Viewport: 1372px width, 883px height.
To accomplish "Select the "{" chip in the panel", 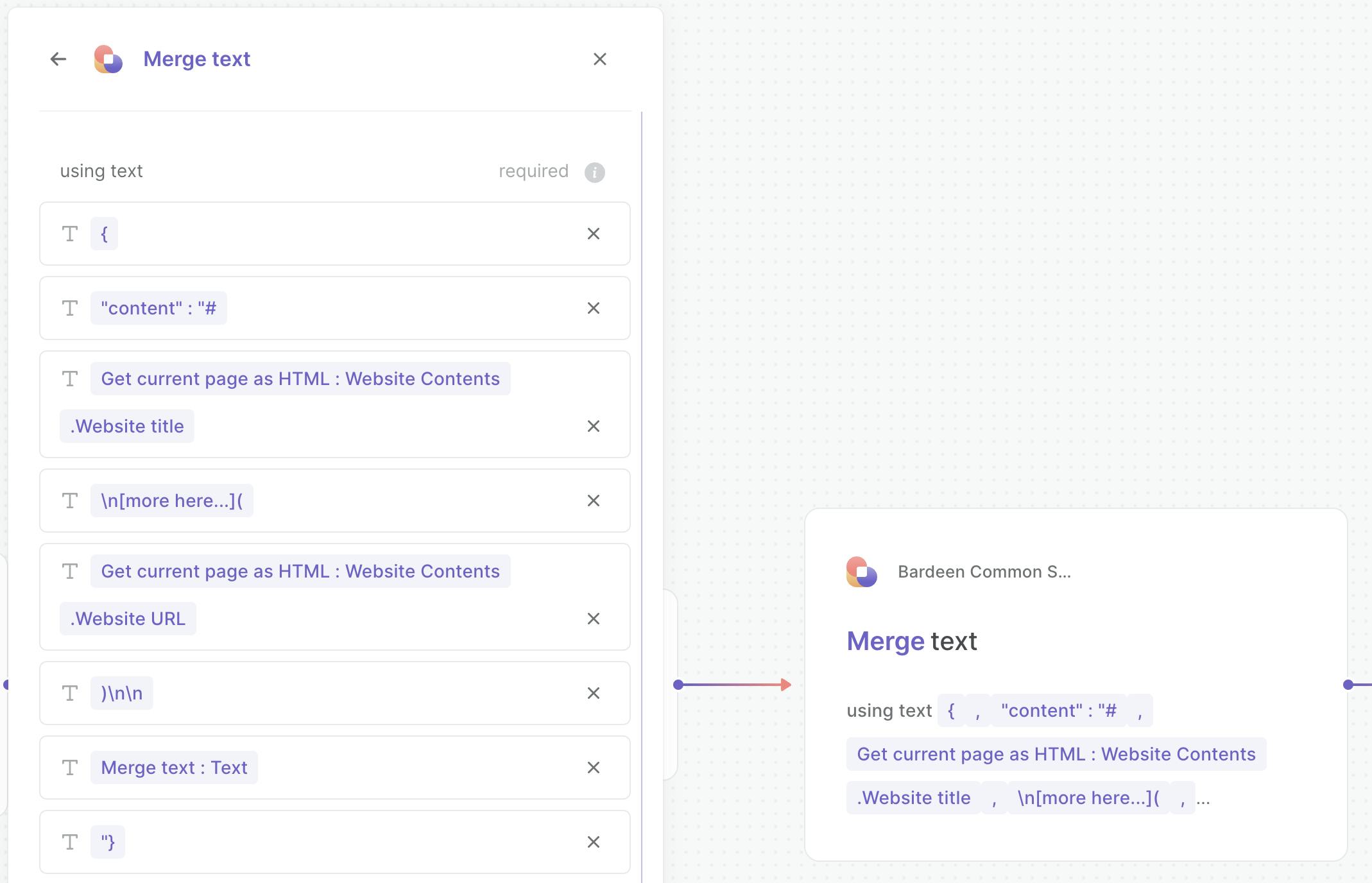I will (x=104, y=234).
